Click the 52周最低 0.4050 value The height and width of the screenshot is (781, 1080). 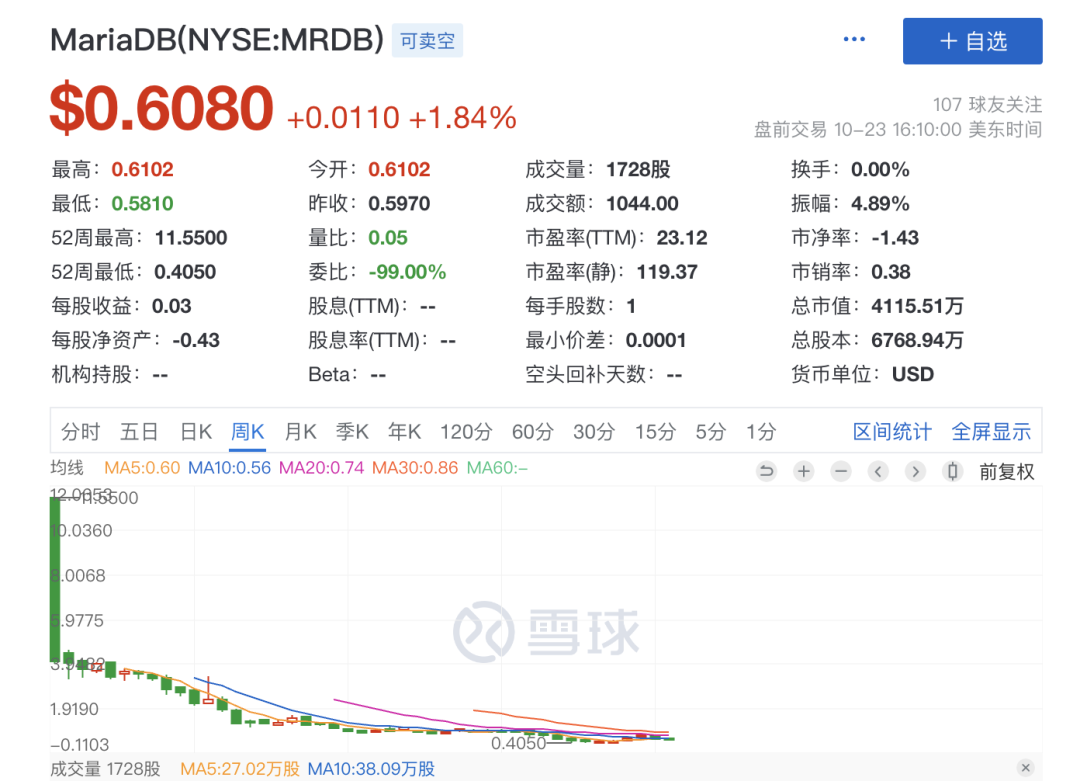coord(185,272)
